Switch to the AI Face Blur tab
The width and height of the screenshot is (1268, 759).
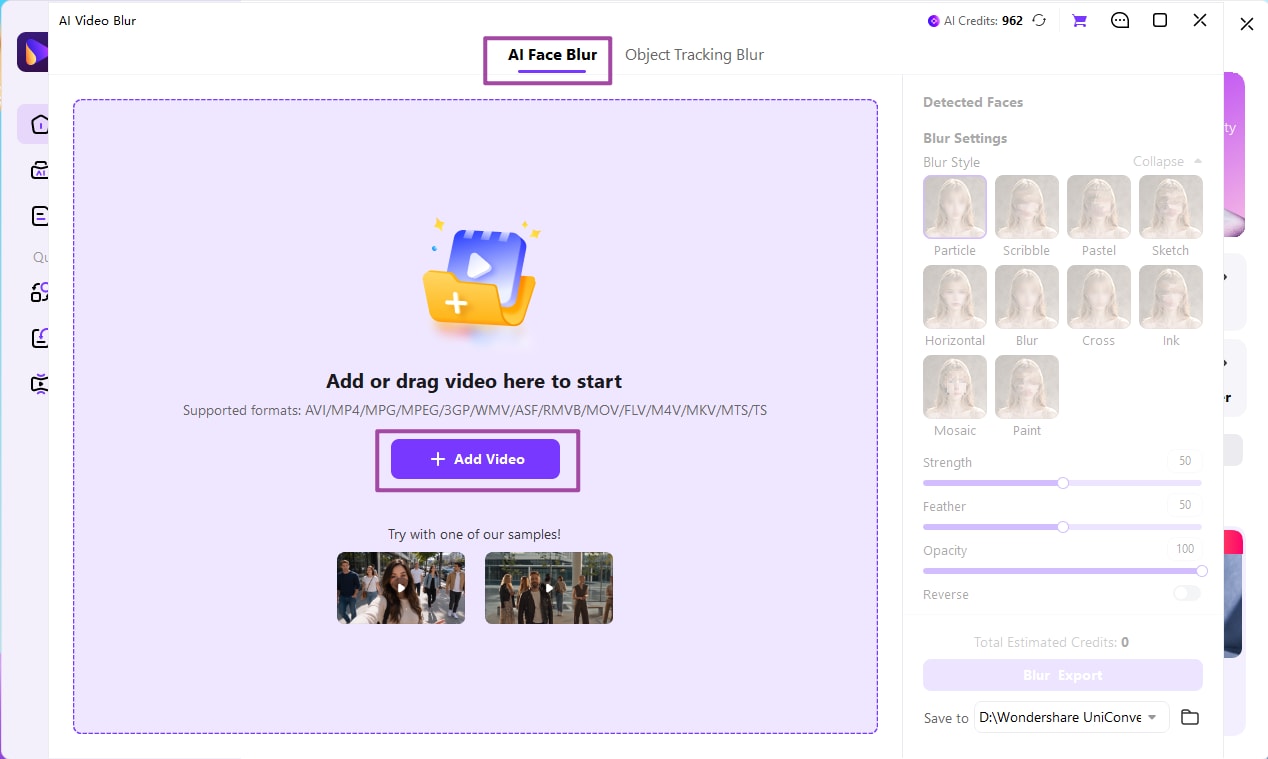[x=552, y=55]
